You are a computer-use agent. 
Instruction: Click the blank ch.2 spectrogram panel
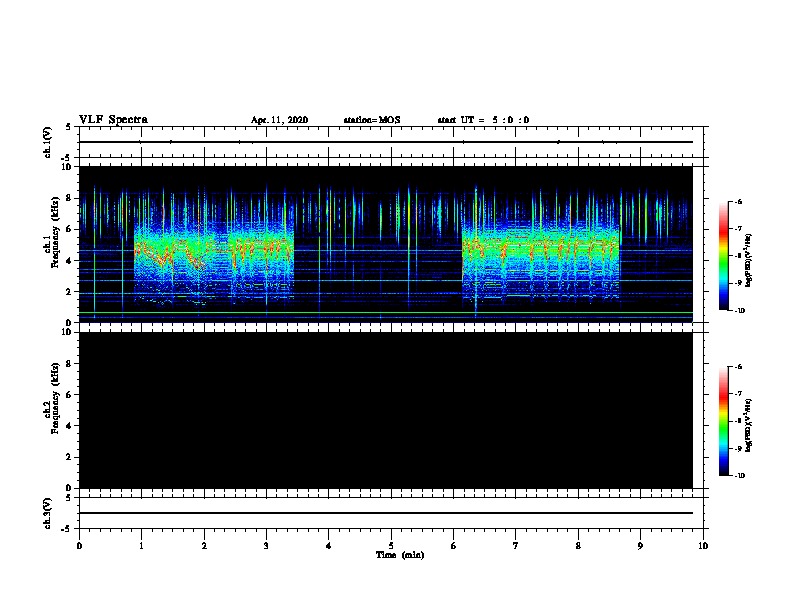point(386,410)
